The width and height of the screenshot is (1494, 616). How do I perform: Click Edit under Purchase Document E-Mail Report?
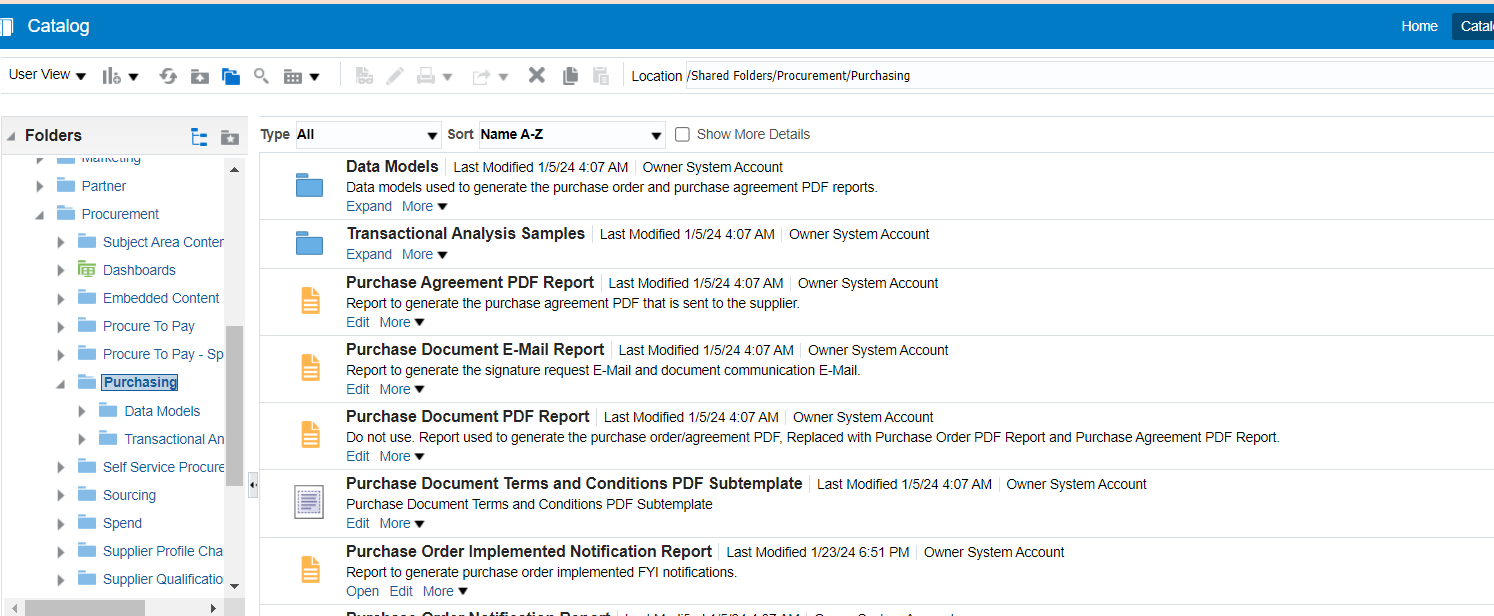pos(357,389)
